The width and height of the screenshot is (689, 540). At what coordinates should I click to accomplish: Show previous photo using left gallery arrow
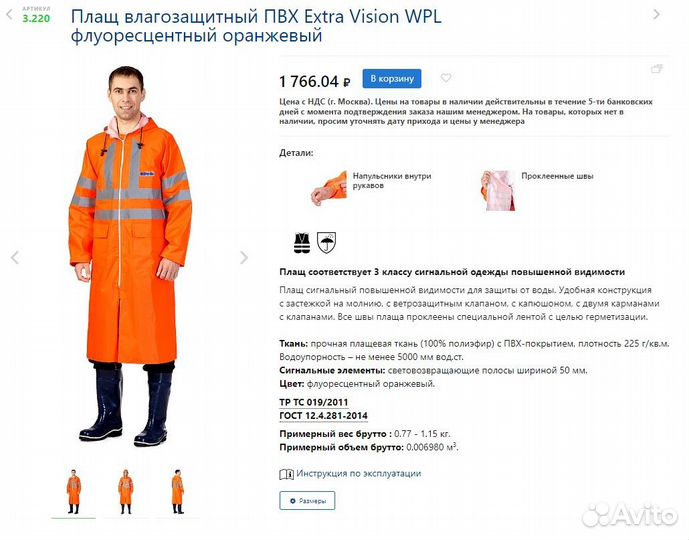(15, 257)
